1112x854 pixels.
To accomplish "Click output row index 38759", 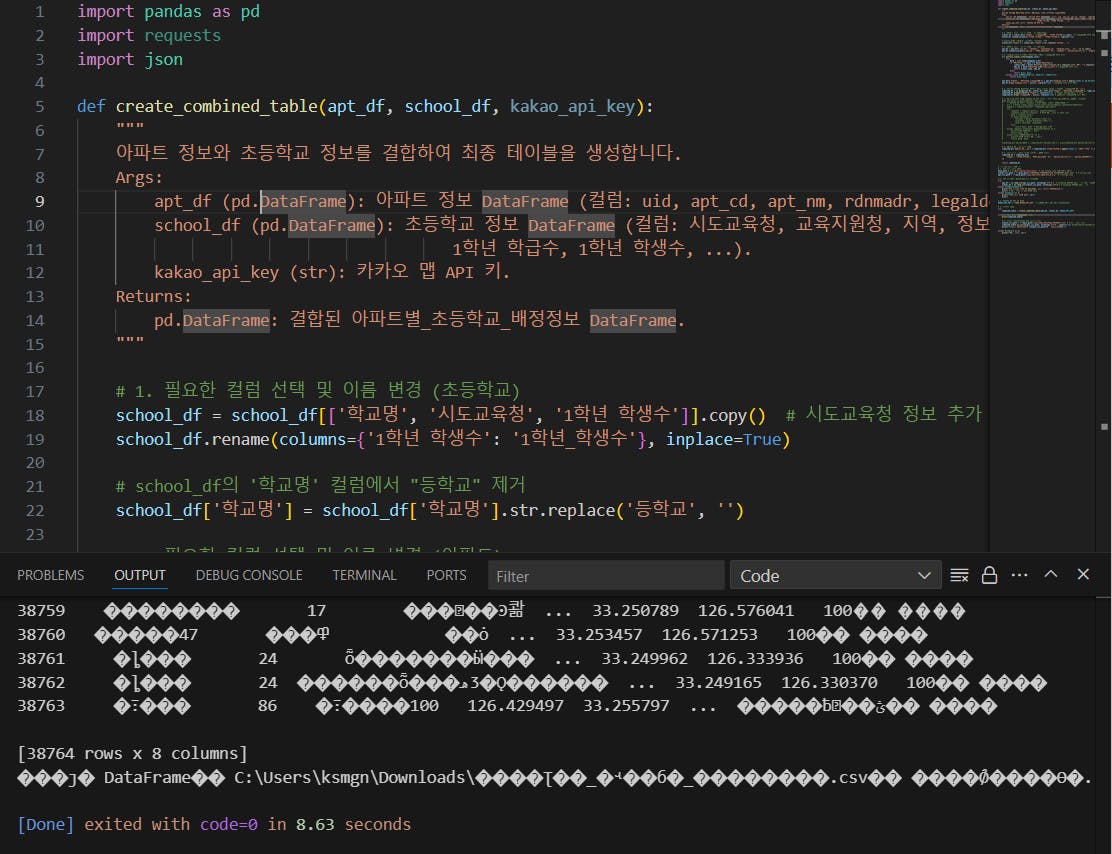I will coord(41,611).
